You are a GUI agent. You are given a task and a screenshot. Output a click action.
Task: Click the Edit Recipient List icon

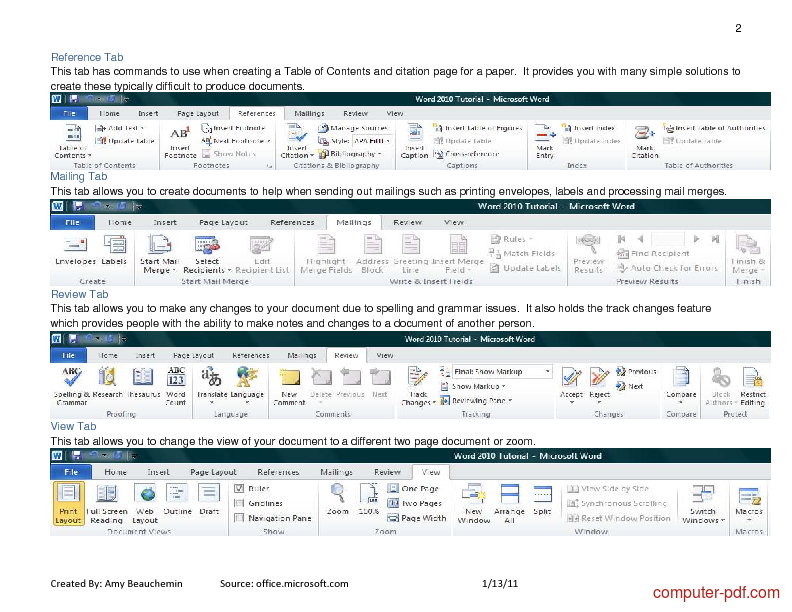click(262, 244)
